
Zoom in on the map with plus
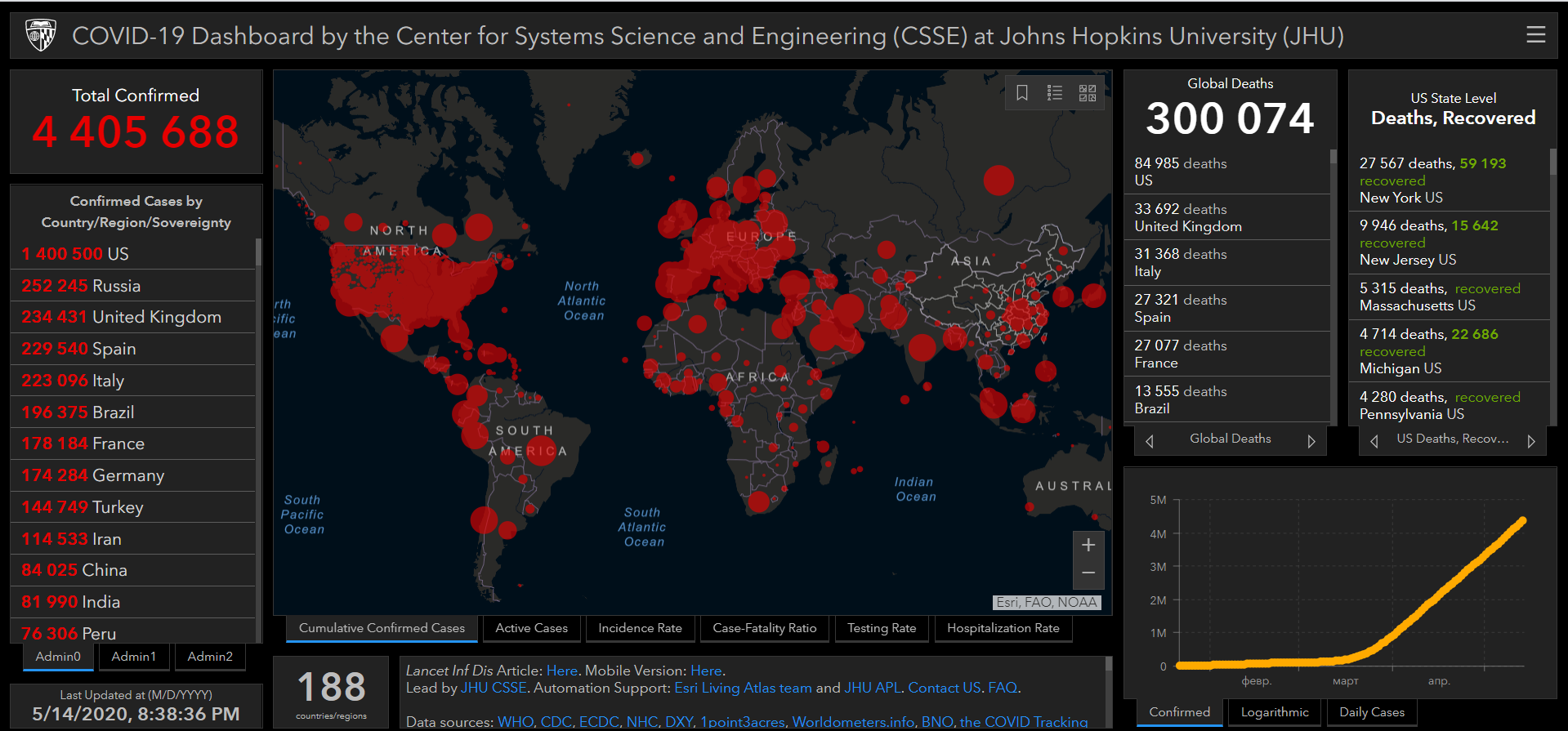pyautogui.click(x=1088, y=545)
